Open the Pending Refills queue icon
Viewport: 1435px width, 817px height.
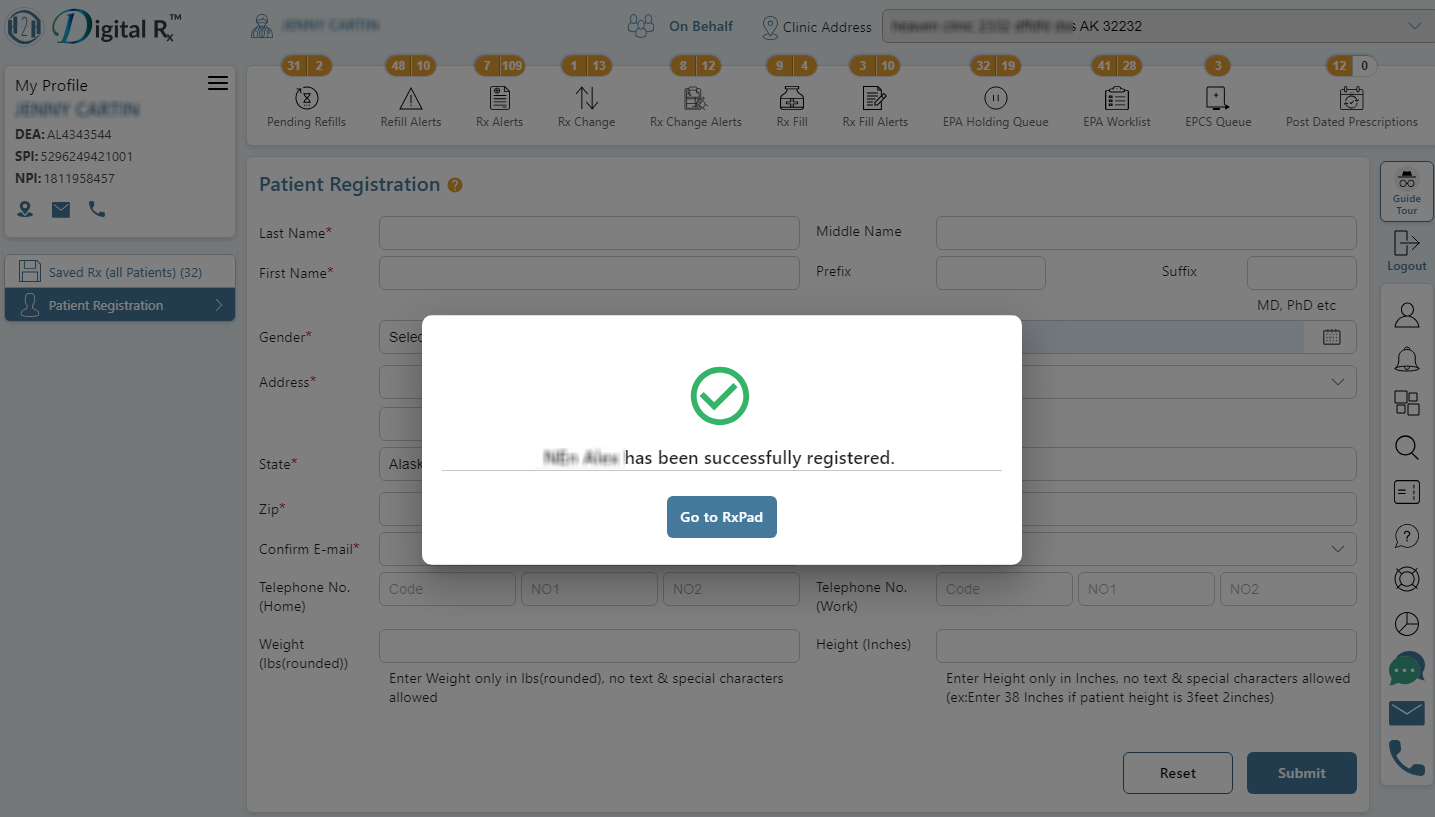pyautogui.click(x=306, y=98)
